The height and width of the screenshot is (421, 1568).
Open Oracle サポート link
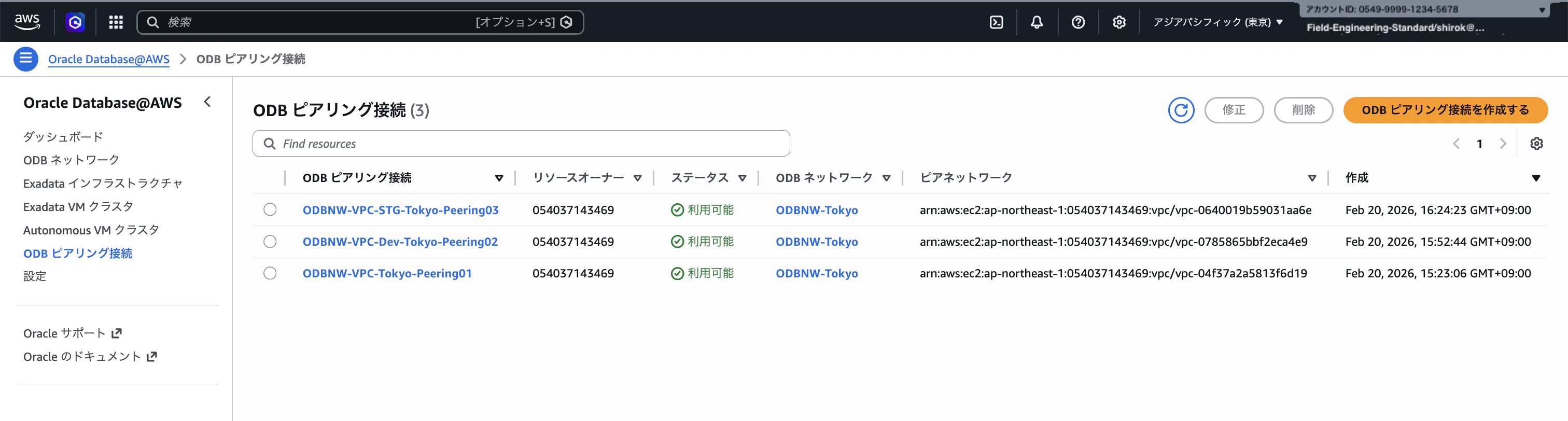[64, 333]
